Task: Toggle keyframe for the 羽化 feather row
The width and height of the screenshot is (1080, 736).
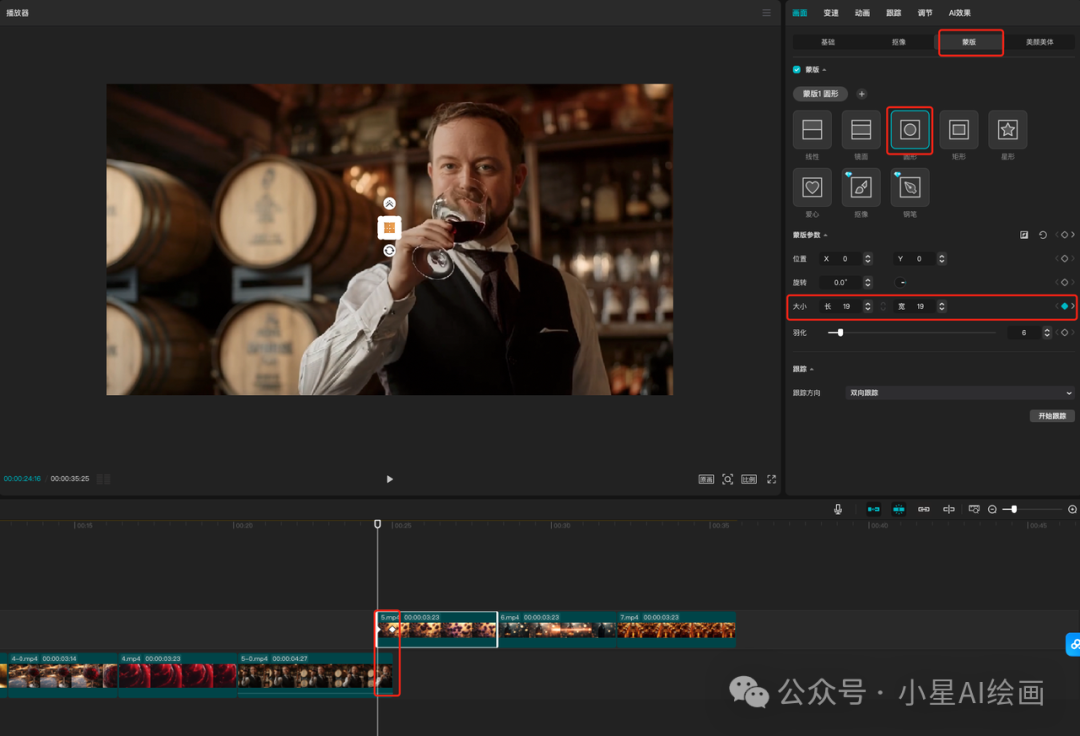Action: (1064, 333)
